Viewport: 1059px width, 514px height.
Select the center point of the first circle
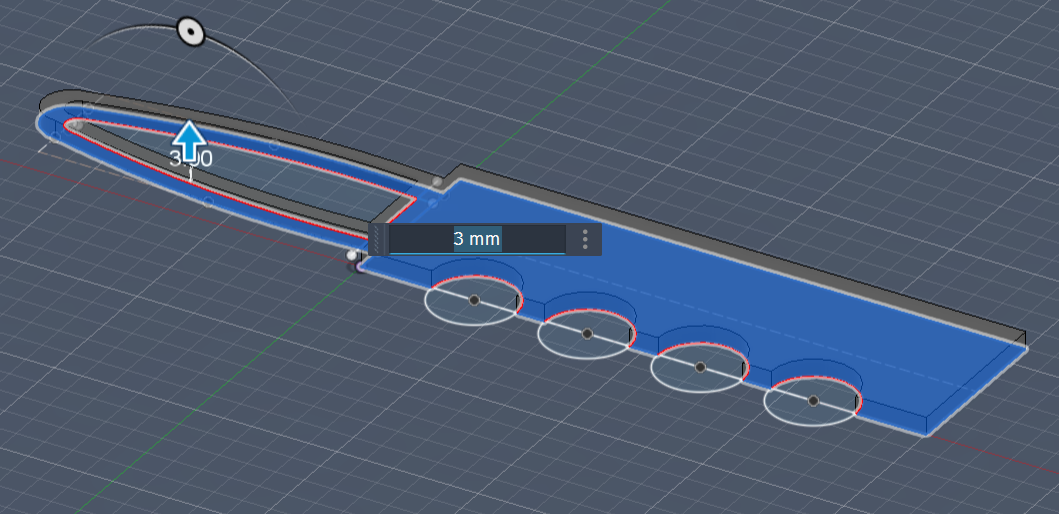pos(474,300)
